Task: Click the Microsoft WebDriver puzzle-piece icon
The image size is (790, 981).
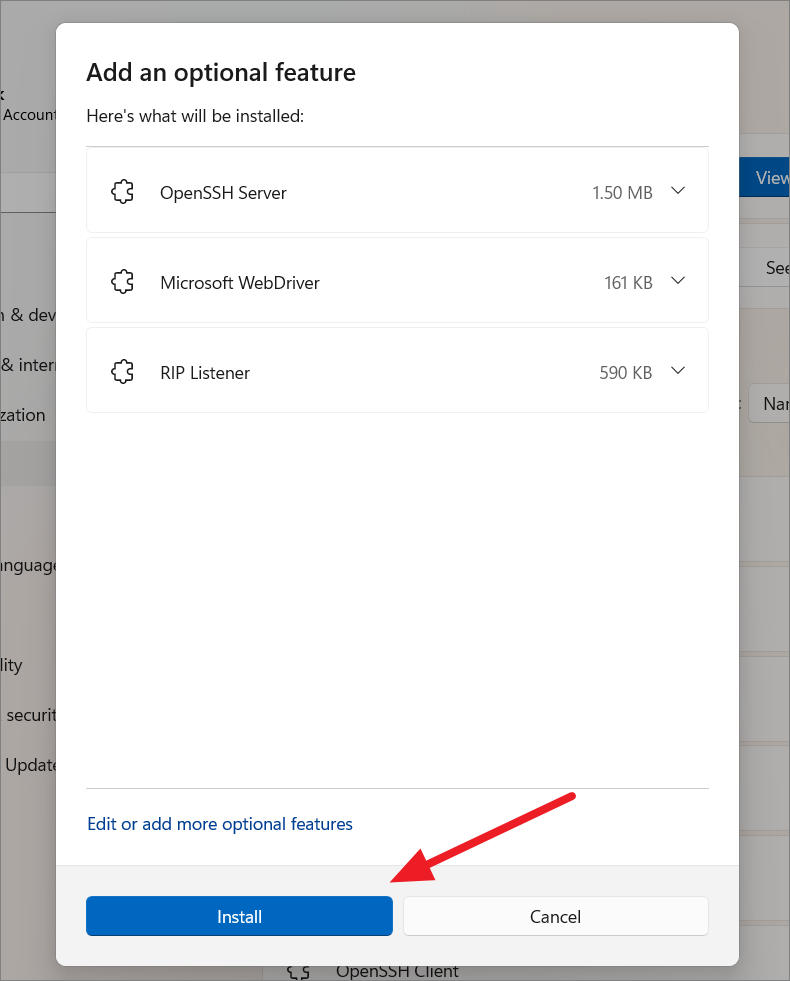Action: pyautogui.click(x=122, y=281)
